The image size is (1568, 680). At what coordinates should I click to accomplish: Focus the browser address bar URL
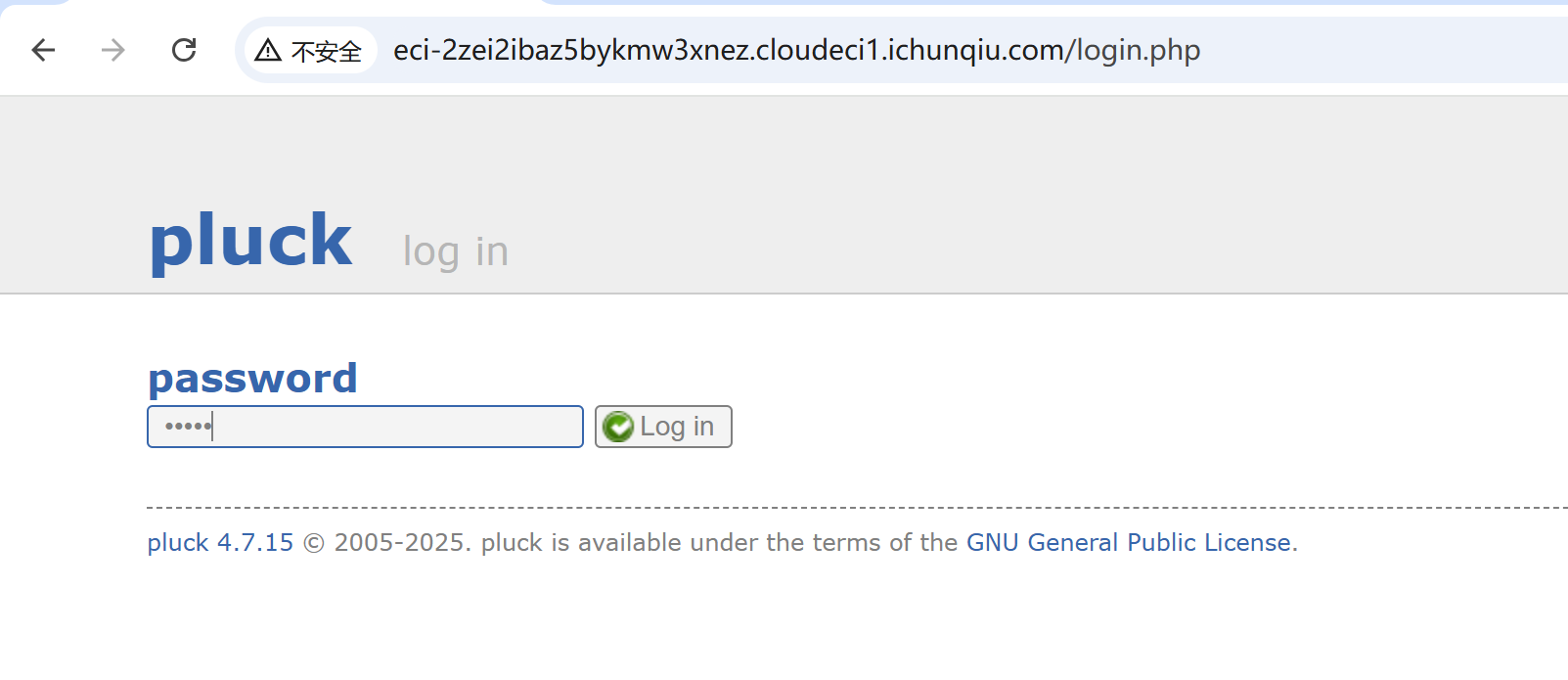click(x=796, y=50)
